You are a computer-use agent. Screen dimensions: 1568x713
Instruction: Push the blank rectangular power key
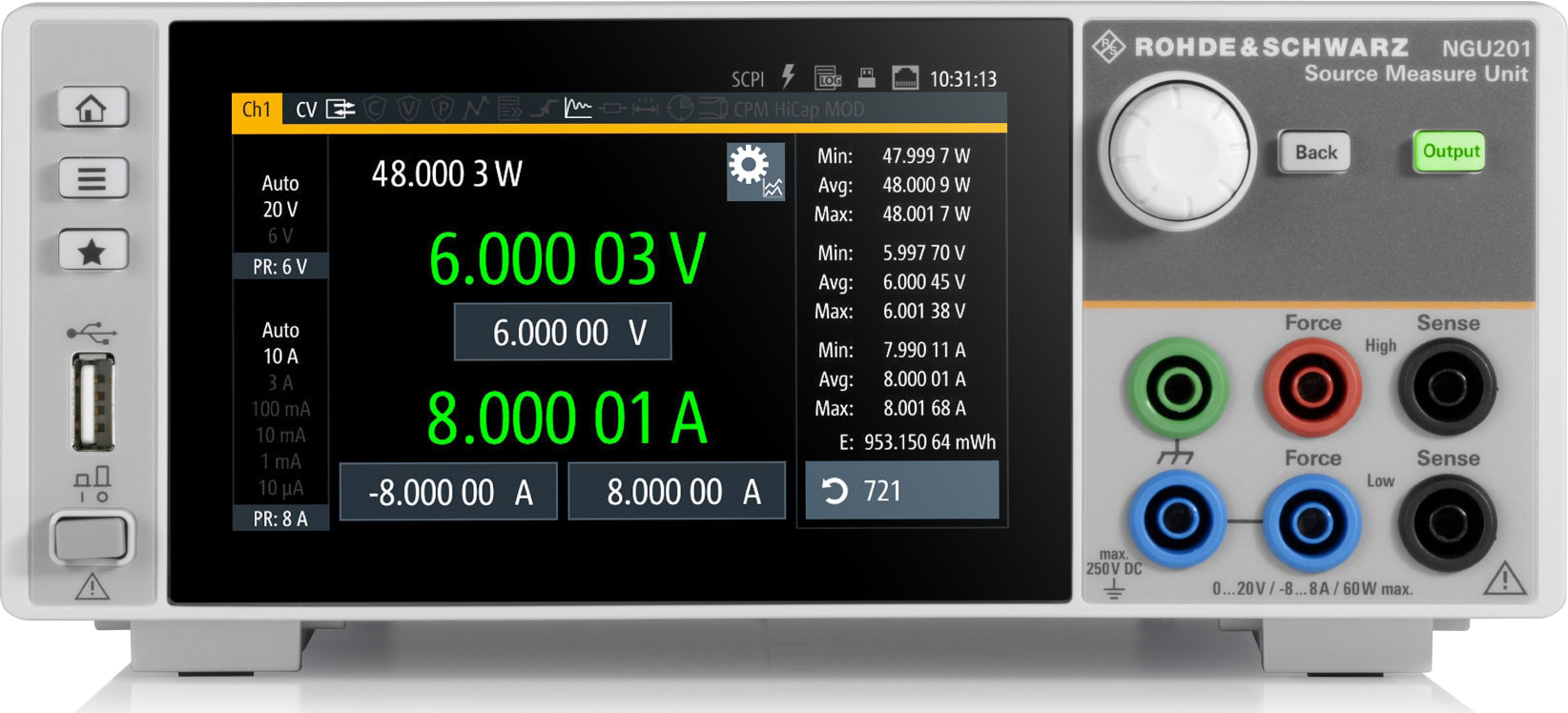coord(91,539)
